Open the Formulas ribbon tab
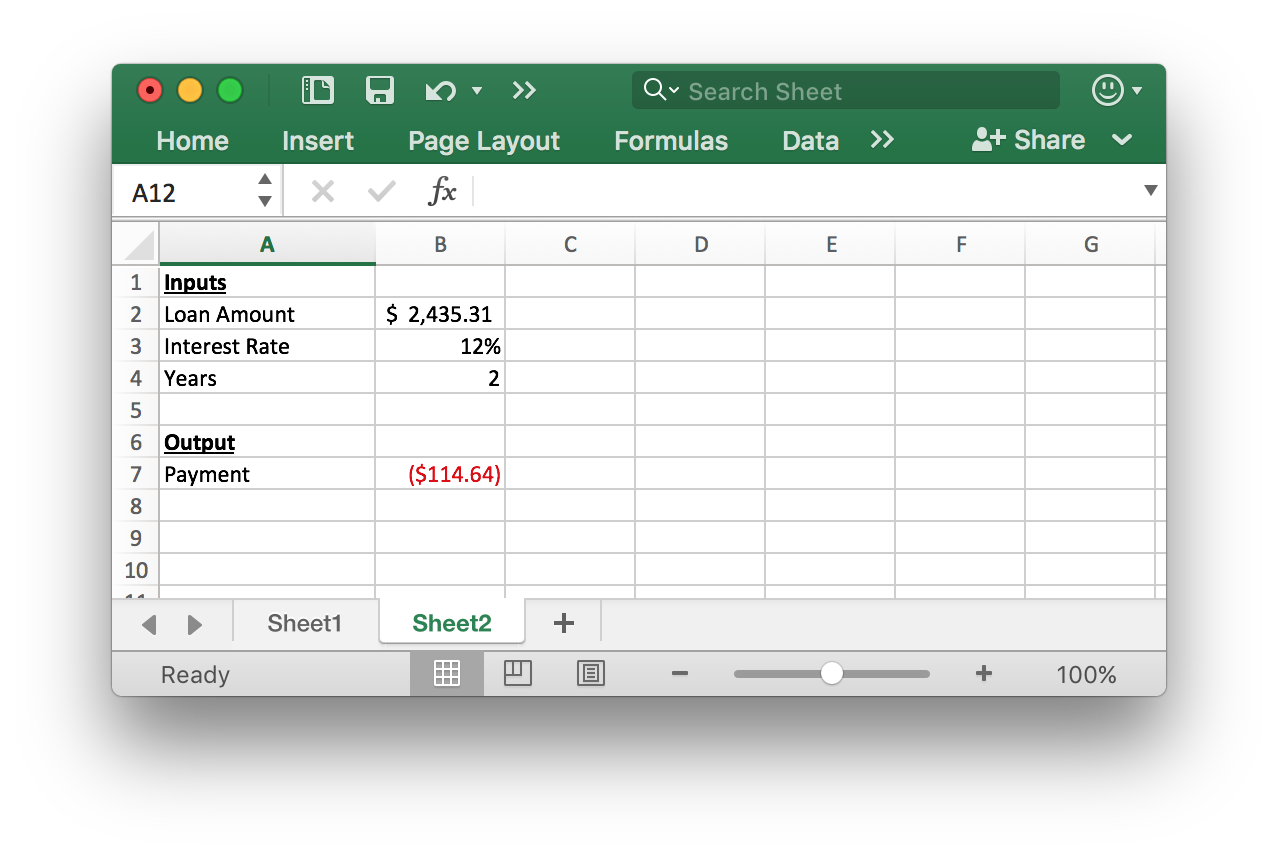 coord(671,141)
